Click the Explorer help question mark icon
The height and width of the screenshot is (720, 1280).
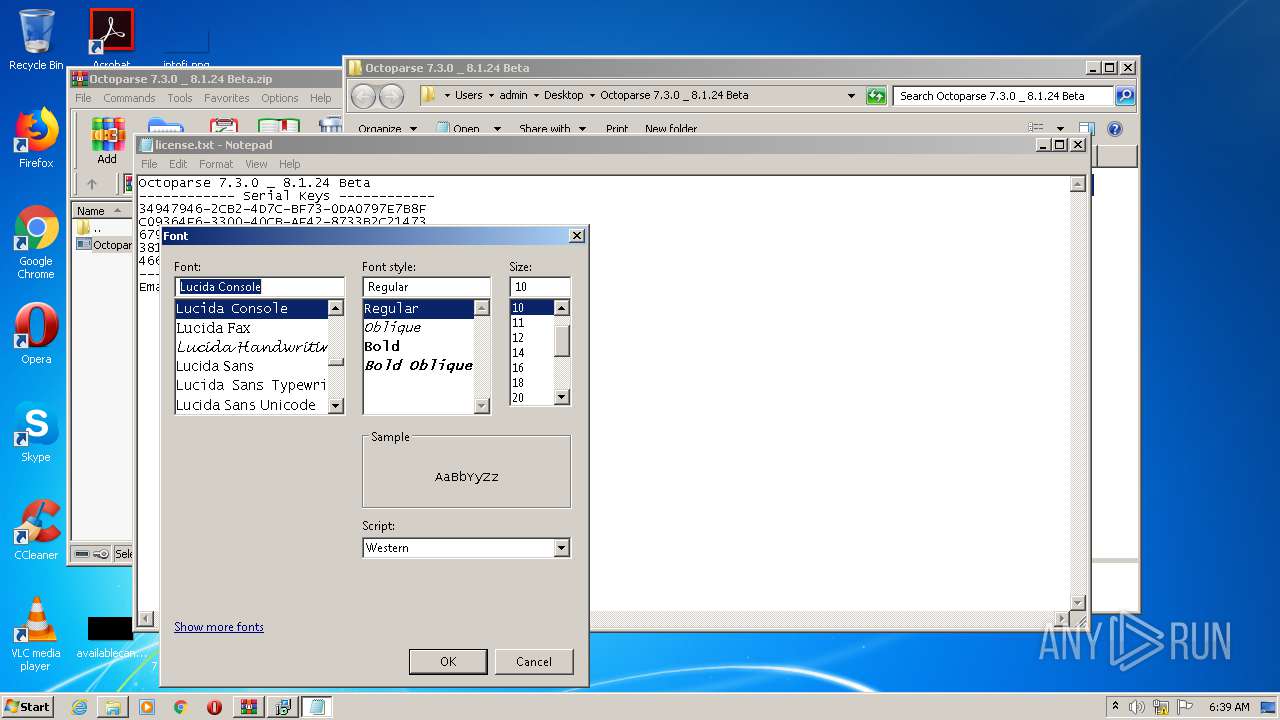(1115, 129)
